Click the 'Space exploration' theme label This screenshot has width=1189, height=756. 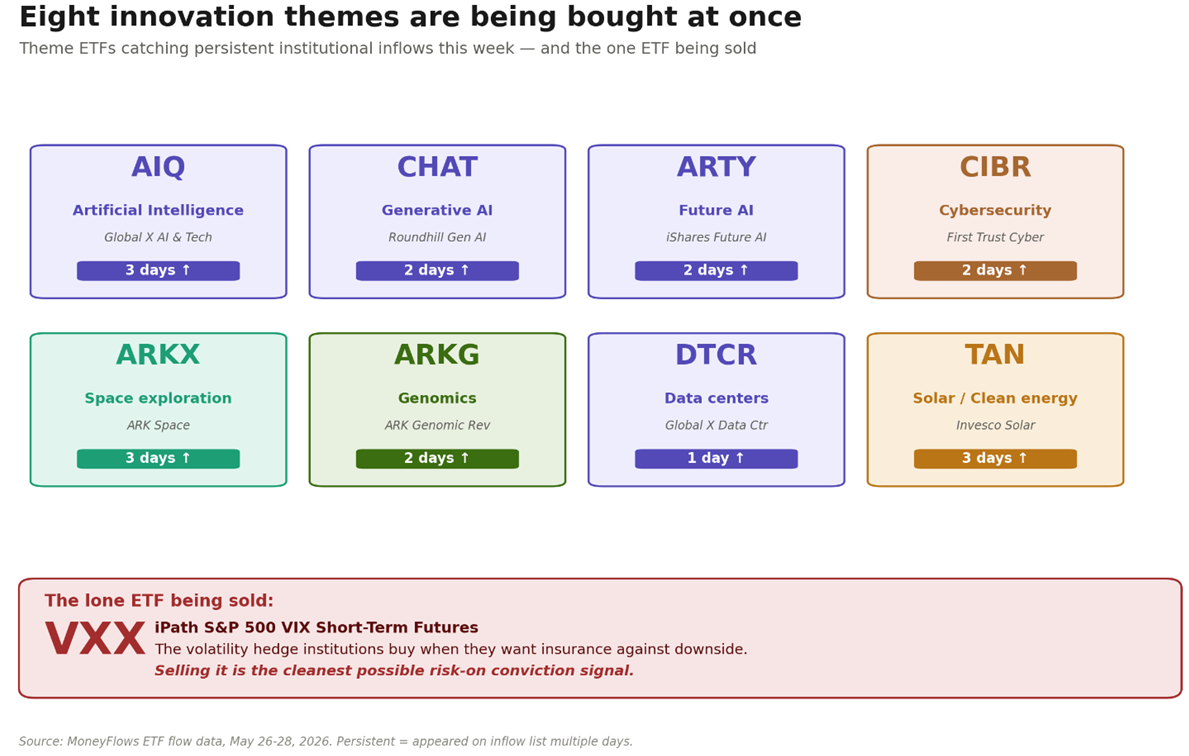158,398
